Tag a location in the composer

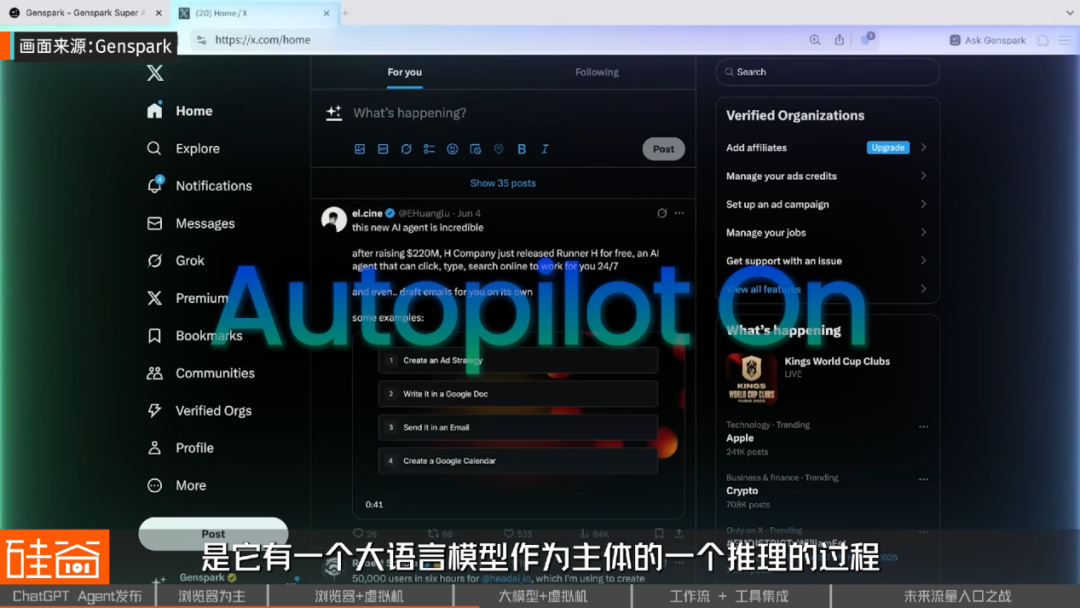point(499,149)
